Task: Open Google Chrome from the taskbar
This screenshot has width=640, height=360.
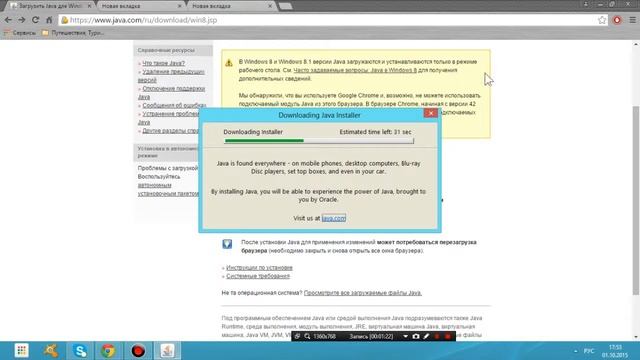Action: tap(108, 351)
